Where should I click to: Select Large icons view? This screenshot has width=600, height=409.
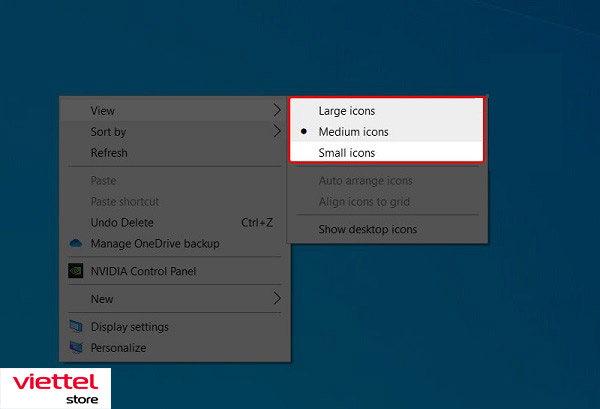[x=387, y=111]
